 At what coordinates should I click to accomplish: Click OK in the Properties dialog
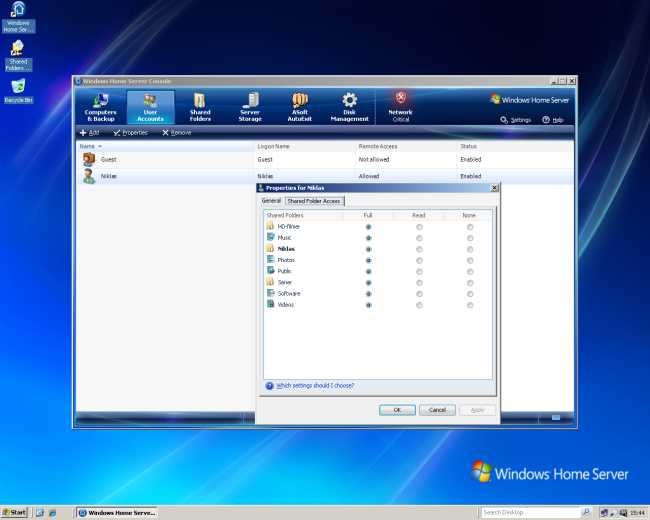tap(397, 410)
